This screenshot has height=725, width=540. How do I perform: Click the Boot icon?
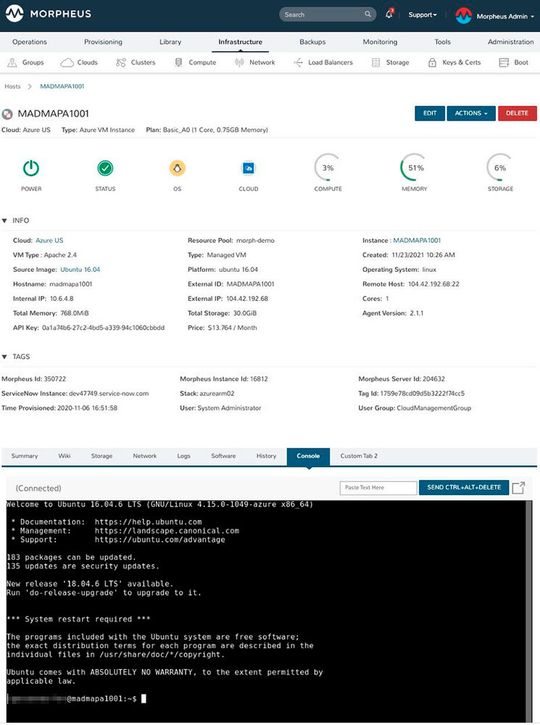click(x=504, y=62)
